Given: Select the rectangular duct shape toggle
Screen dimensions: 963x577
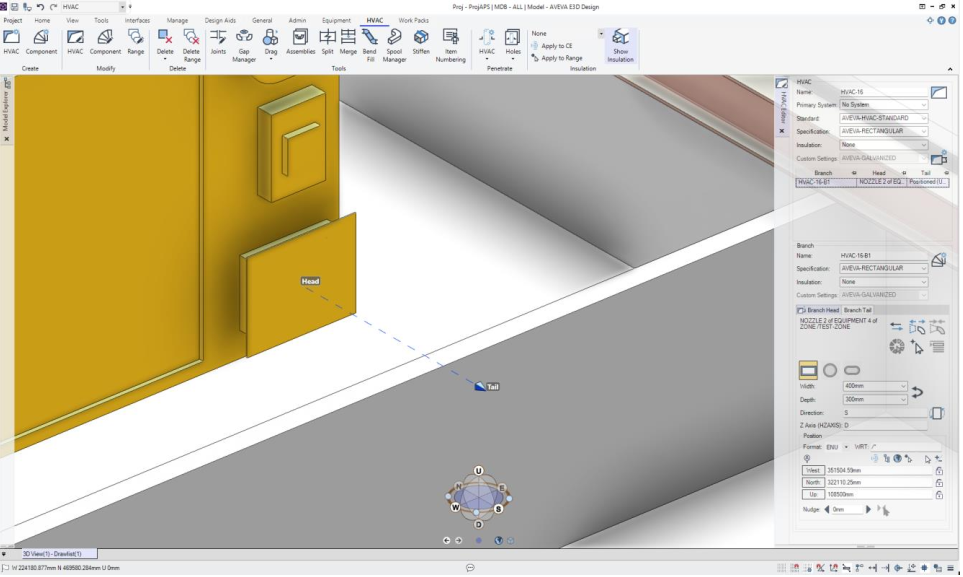Looking at the screenshot, I should 808,370.
